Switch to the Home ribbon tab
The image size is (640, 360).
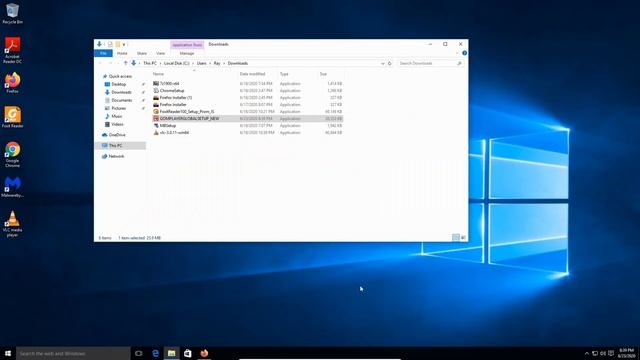coord(122,53)
